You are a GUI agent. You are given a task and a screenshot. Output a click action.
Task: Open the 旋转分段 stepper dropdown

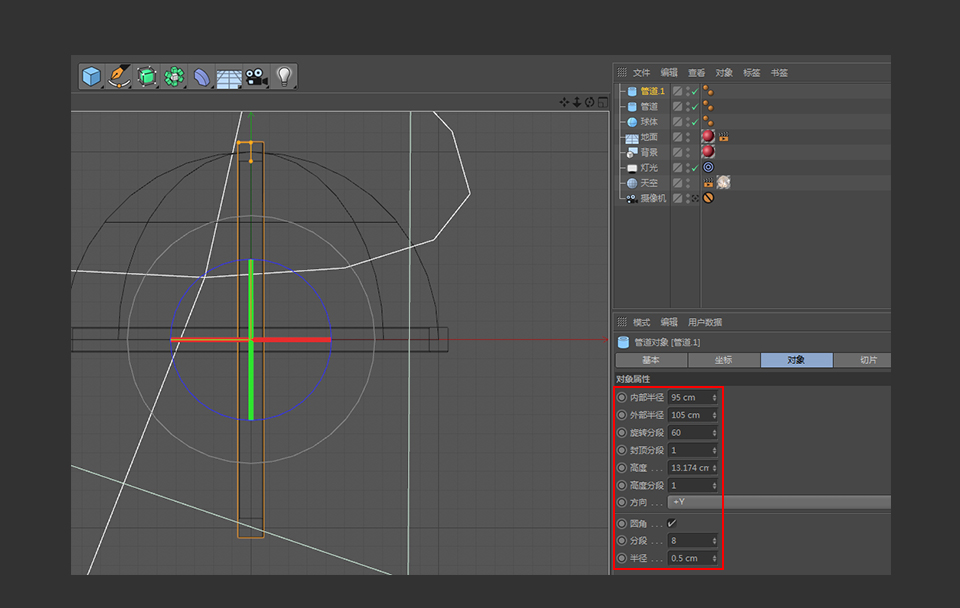point(716,432)
